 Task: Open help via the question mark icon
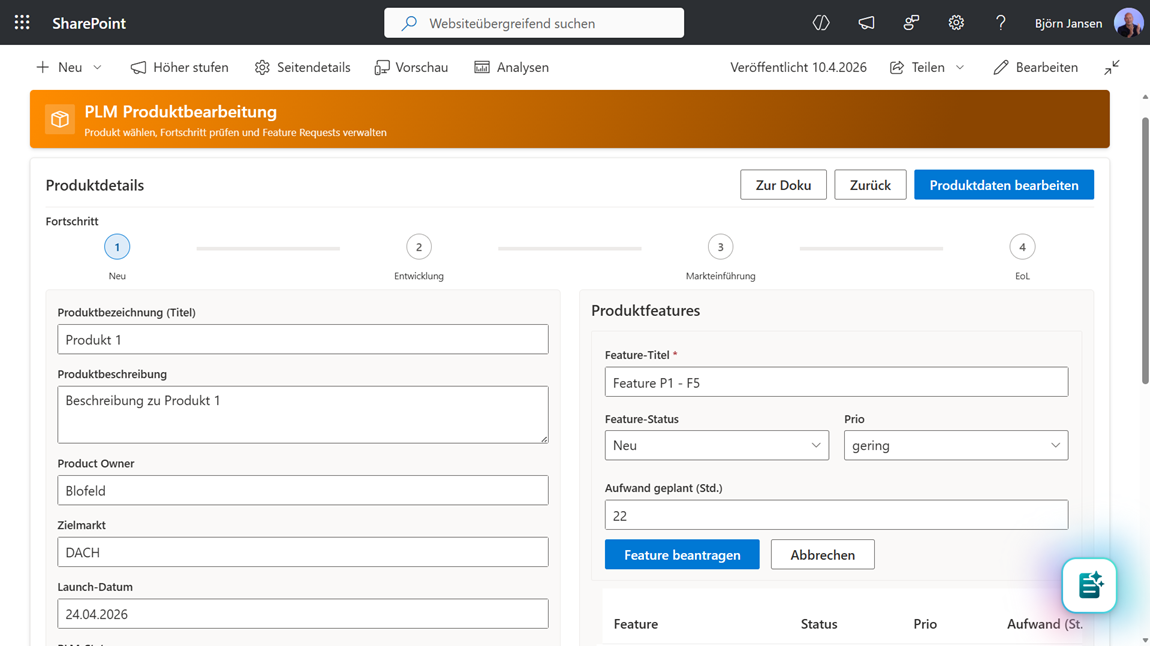(1000, 22)
